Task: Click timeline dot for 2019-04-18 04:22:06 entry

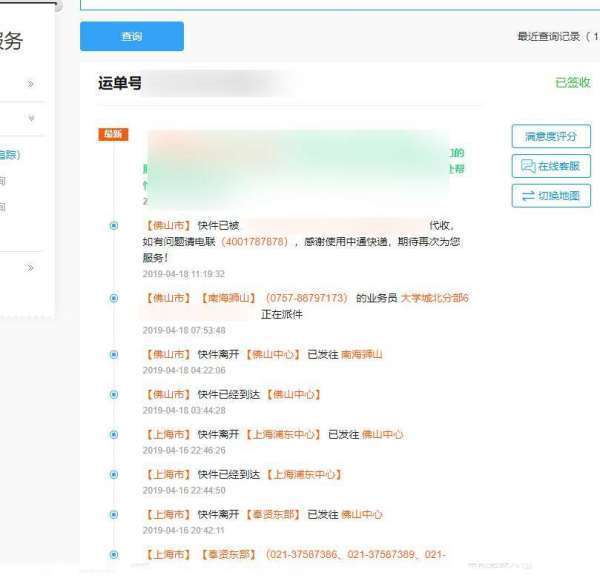Action: point(113,354)
